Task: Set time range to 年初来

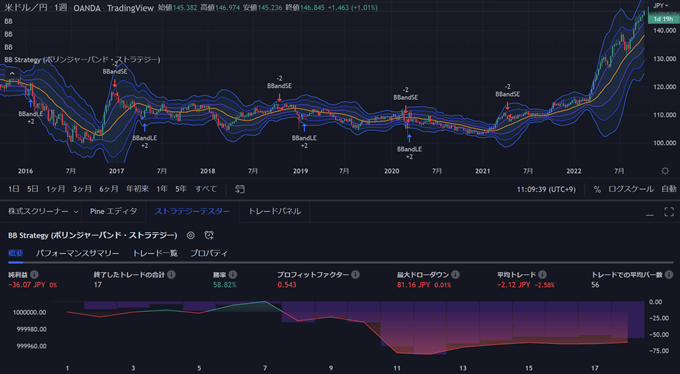Action: coord(137,189)
